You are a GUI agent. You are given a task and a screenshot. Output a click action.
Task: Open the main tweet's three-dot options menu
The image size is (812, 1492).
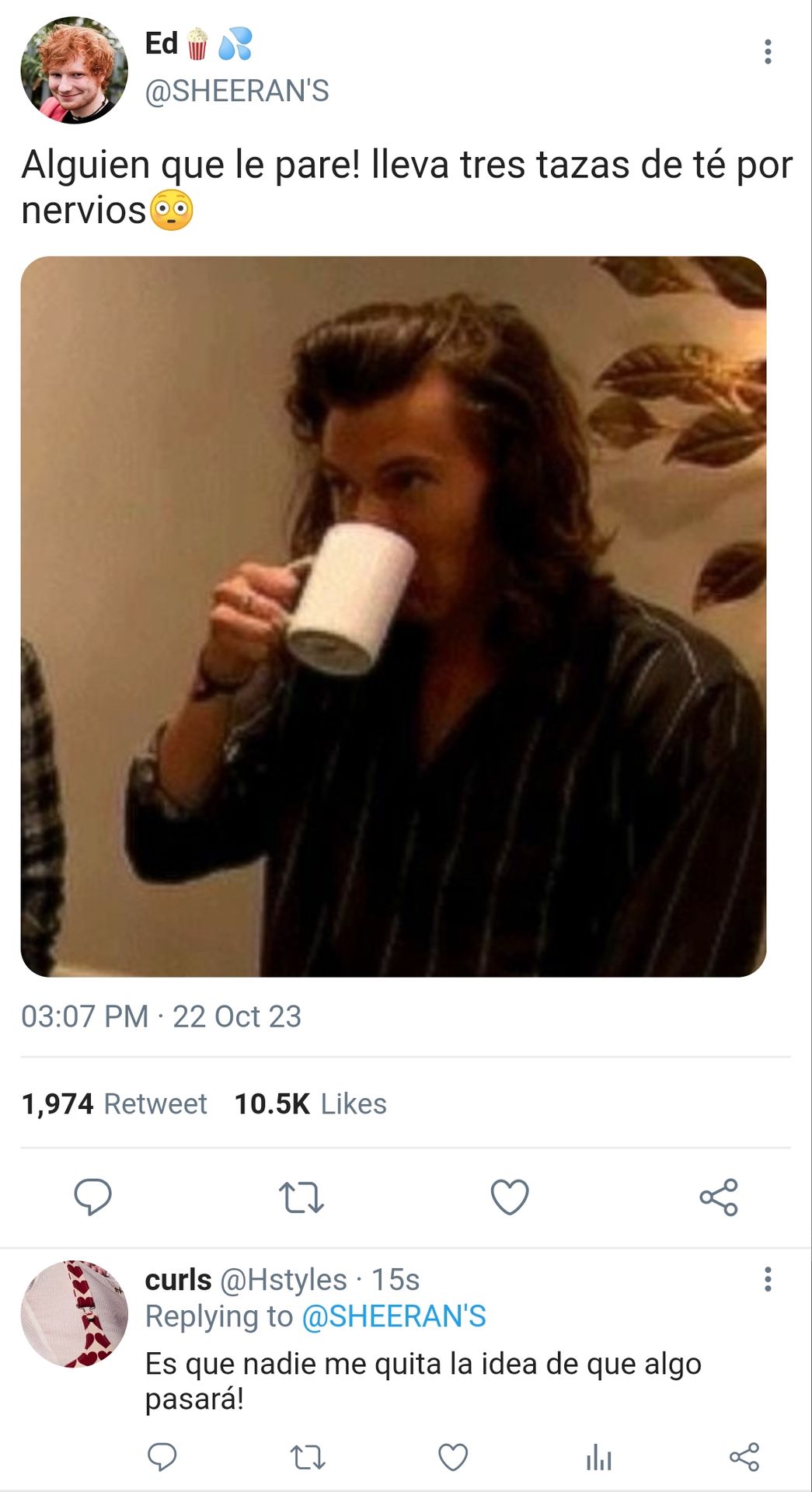click(768, 51)
